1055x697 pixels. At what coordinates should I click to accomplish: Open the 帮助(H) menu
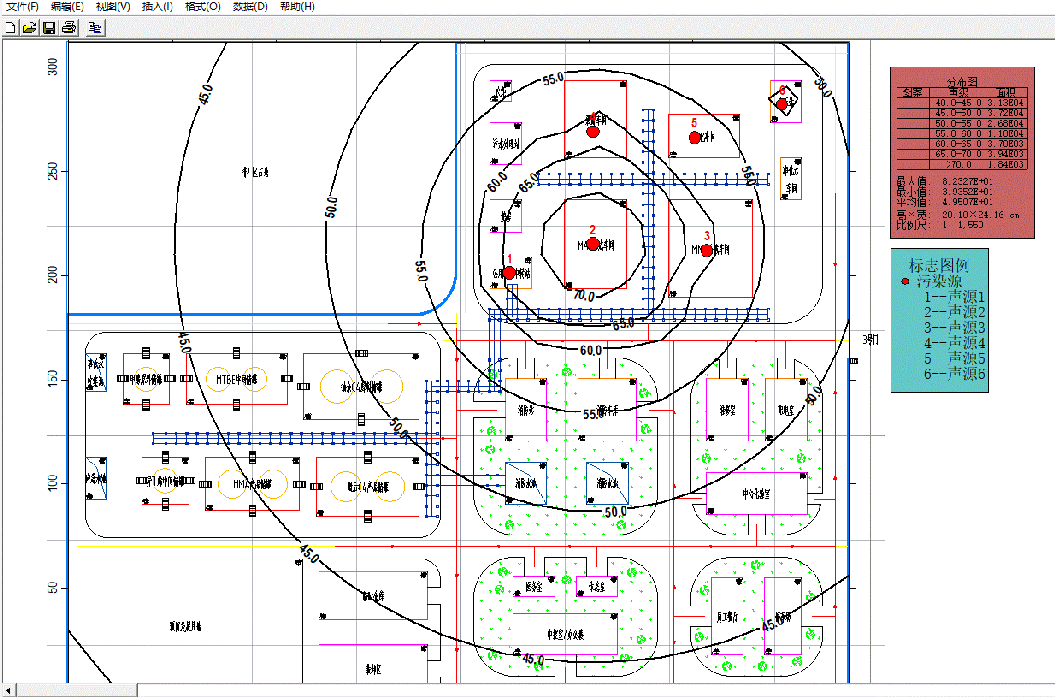click(x=297, y=7)
